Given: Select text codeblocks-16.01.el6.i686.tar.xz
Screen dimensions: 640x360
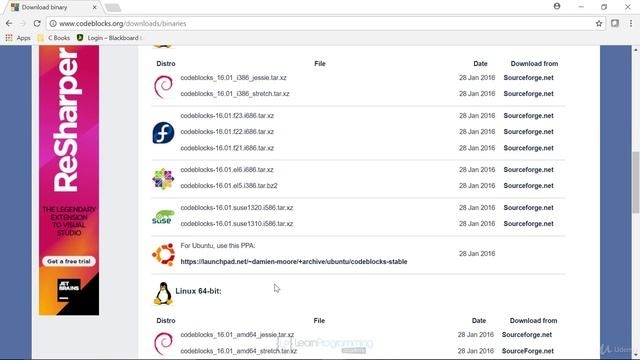Looking at the screenshot, I should click(227, 169).
